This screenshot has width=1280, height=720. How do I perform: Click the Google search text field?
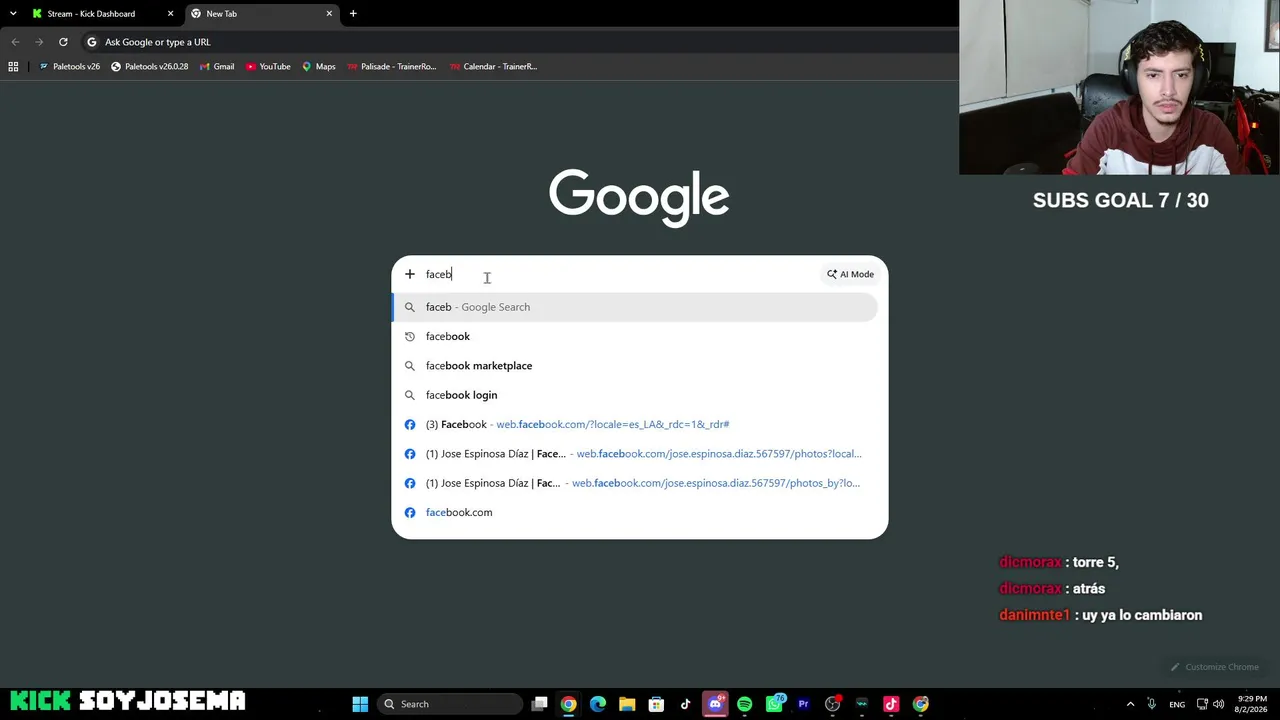620,274
